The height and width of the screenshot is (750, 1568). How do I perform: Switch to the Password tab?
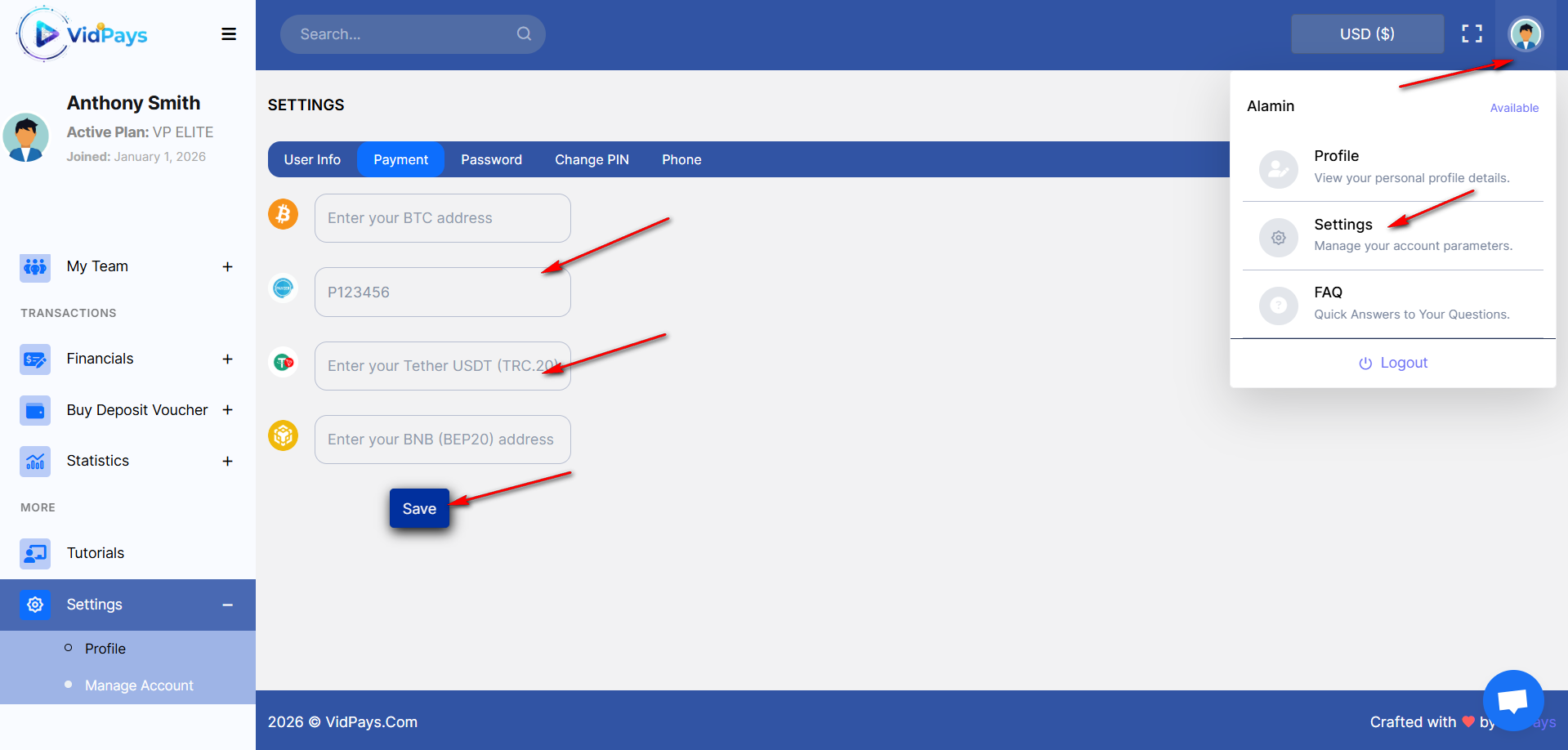(x=491, y=159)
